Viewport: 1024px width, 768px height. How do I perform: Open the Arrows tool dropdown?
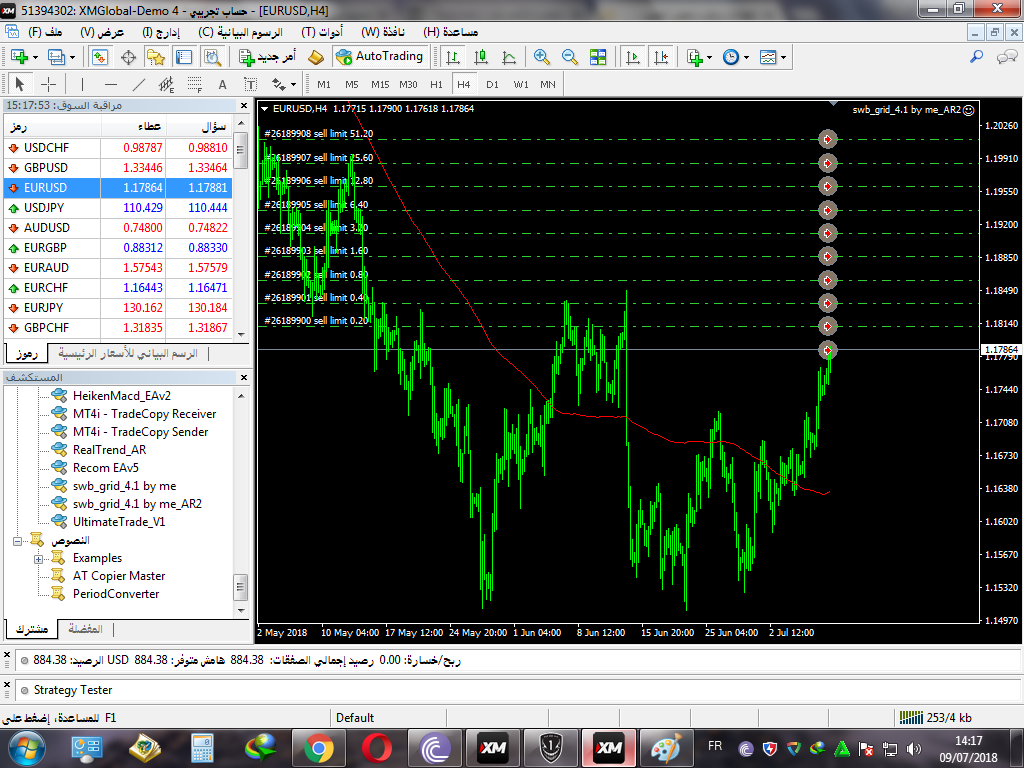point(293,85)
